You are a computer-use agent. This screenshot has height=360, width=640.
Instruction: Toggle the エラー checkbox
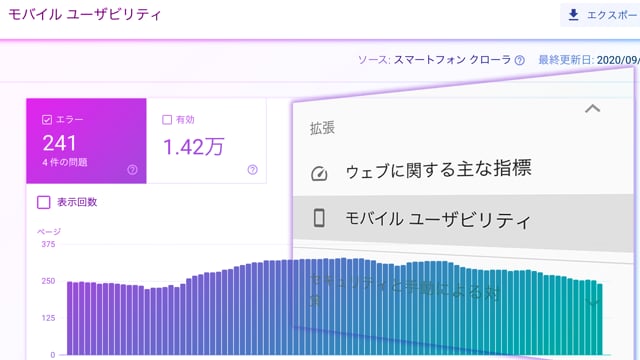pyautogui.click(x=47, y=120)
